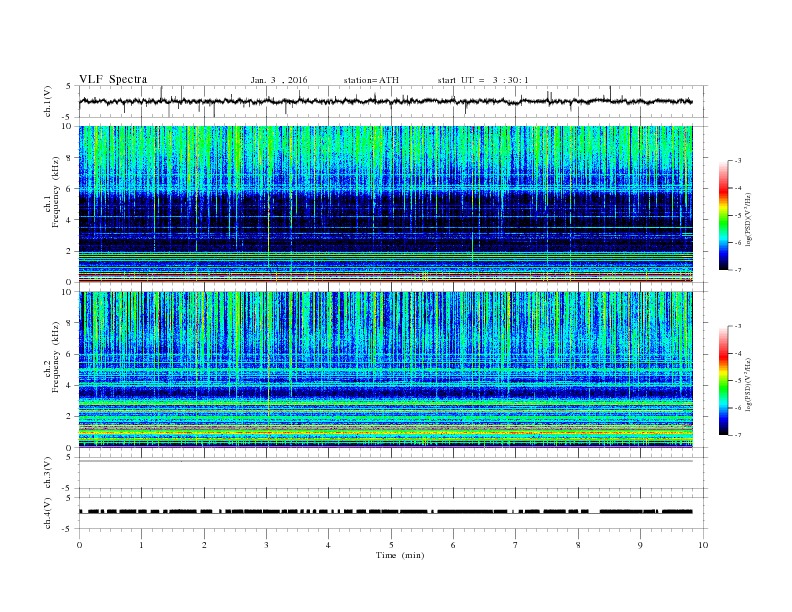This screenshot has height=612, width=792.
Task: Click the ch.2 colorbar "log(PSD)(V²/Hz)" label
Action: (748, 384)
